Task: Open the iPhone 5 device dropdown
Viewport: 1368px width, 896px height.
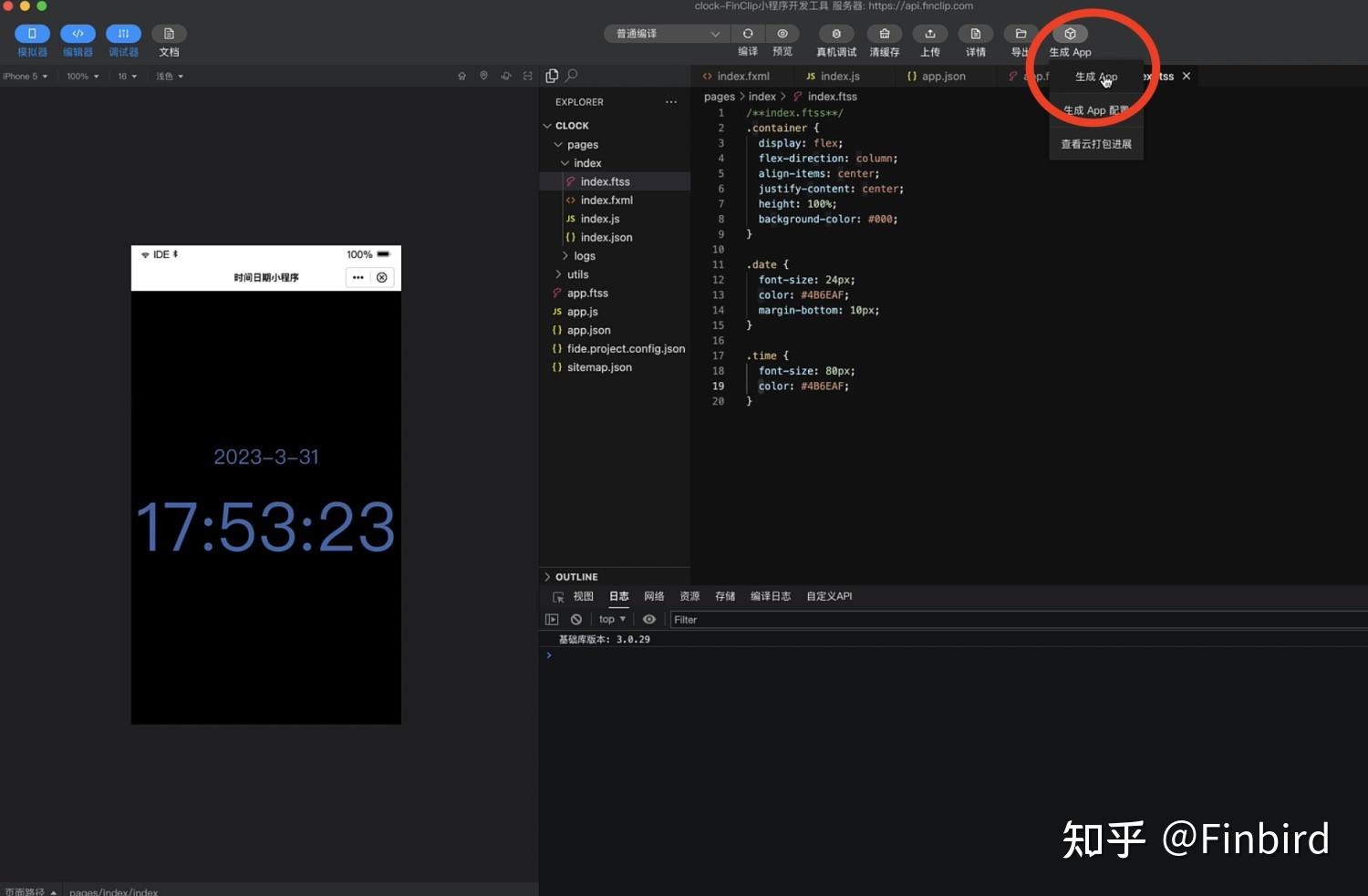Action: pyautogui.click(x=25, y=77)
